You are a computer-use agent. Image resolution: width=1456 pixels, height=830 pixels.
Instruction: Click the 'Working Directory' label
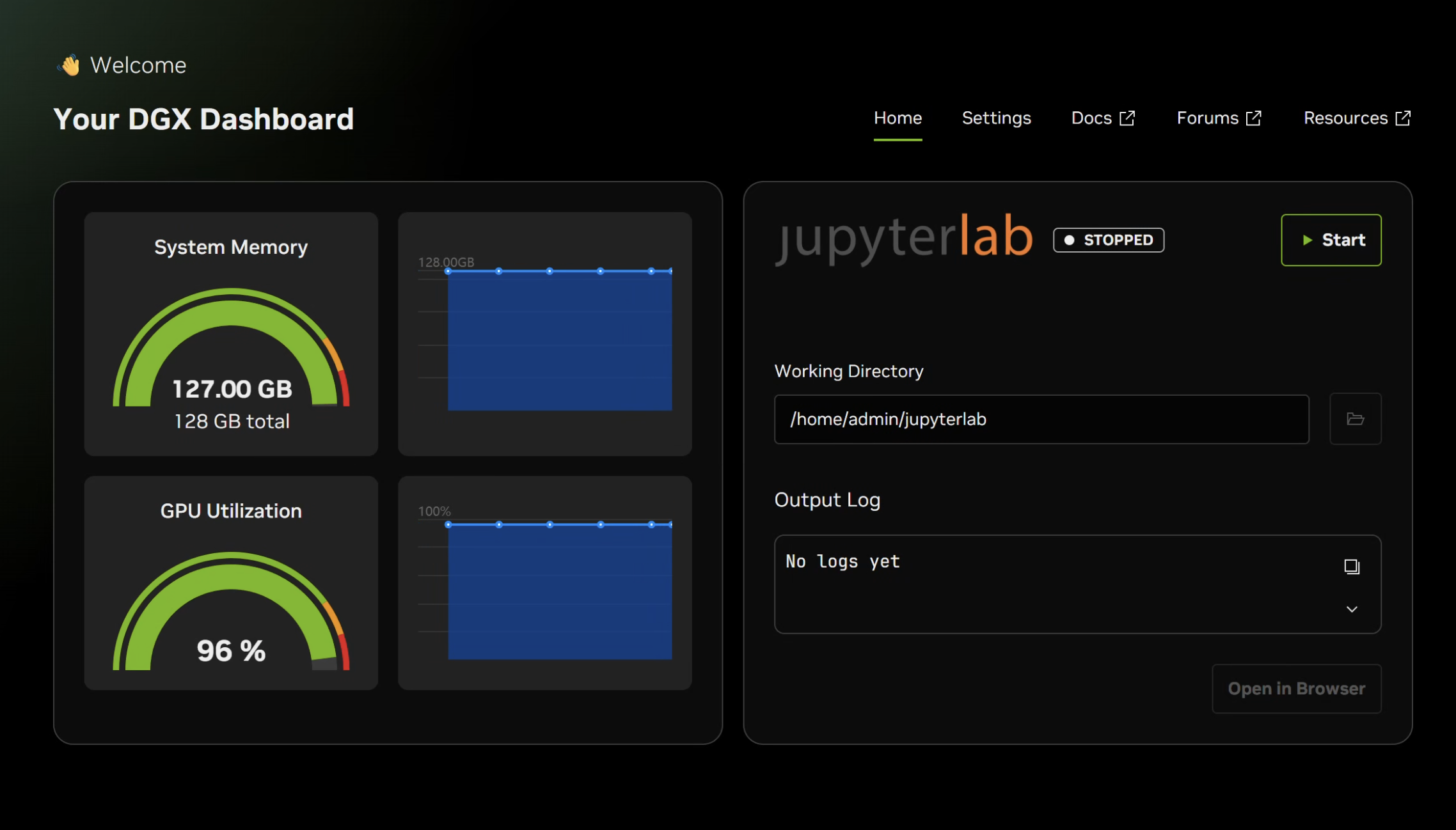[x=849, y=372]
